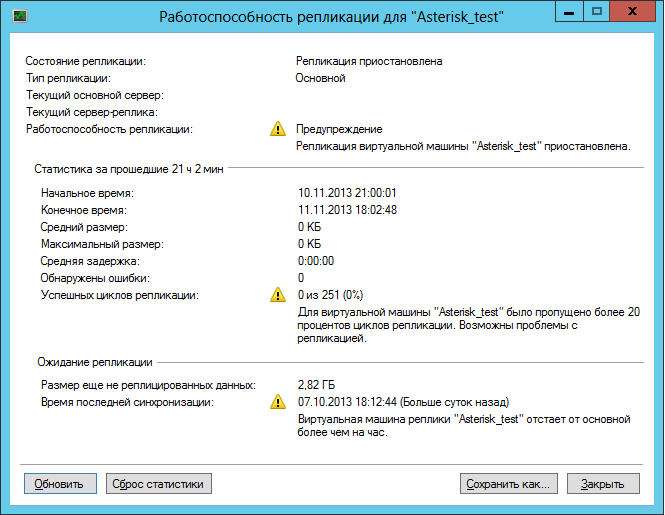Click the start time value "10.11.2013 21:00:01"
This screenshot has height=515, width=665.
347,193
